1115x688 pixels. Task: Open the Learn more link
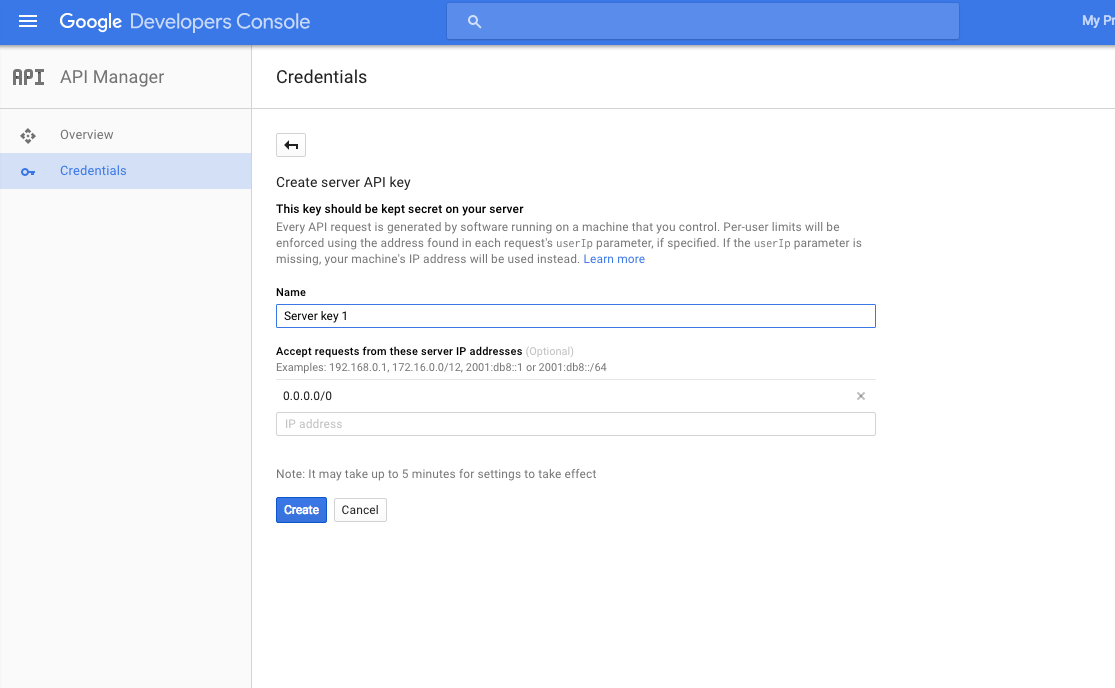(x=614, y=259)
